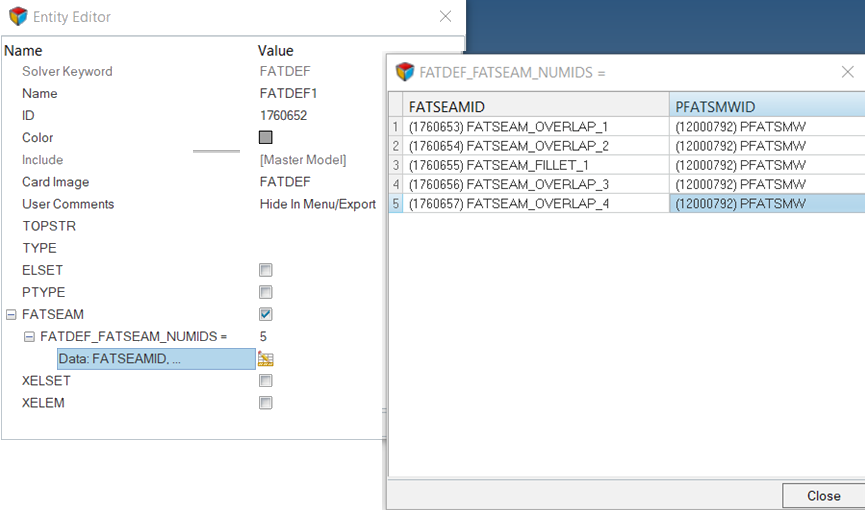865x510 pixels.
Task: Select the Data: FATSEAMID row
Action: point(155,359)
